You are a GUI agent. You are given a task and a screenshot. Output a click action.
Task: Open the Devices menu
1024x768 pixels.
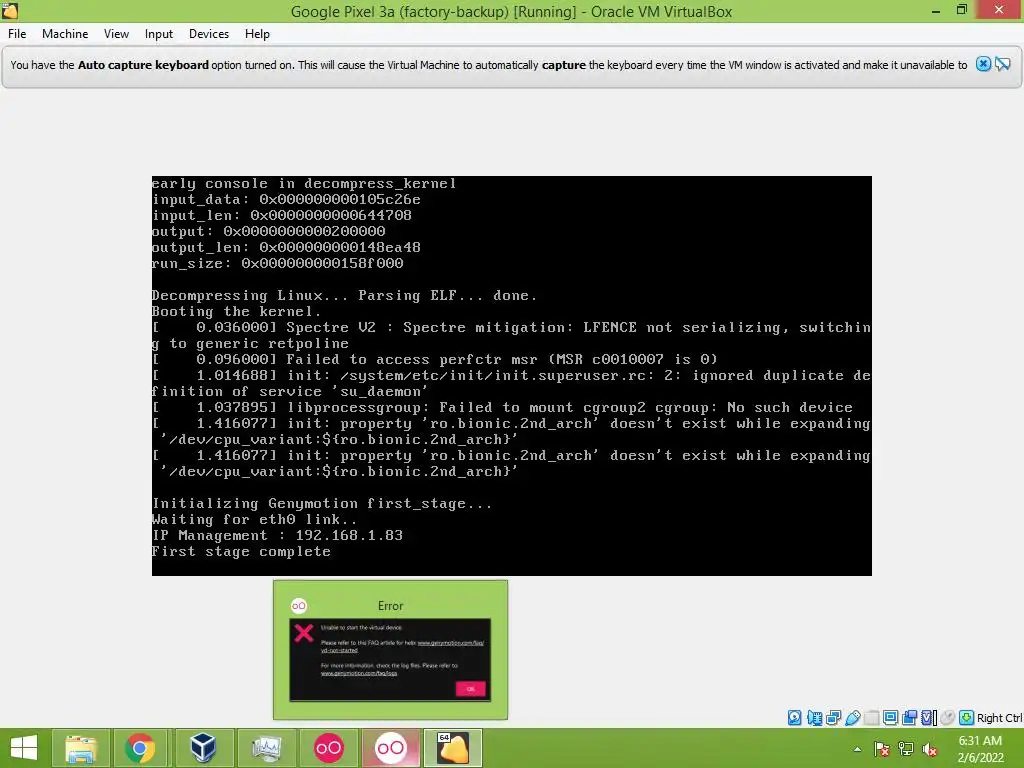209,34
